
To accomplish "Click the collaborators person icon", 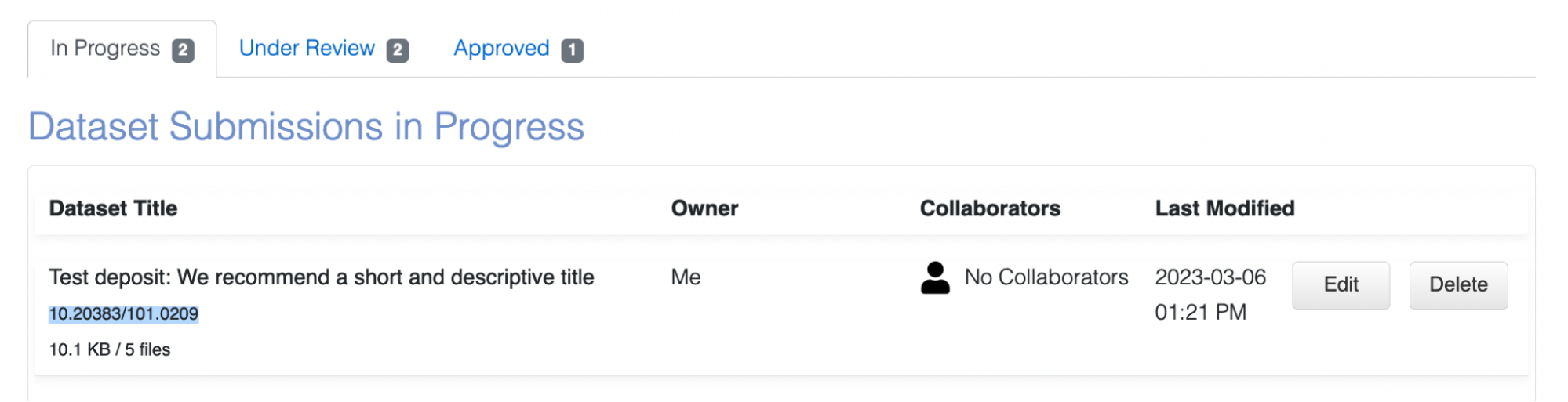I will [x=934, y=278].
